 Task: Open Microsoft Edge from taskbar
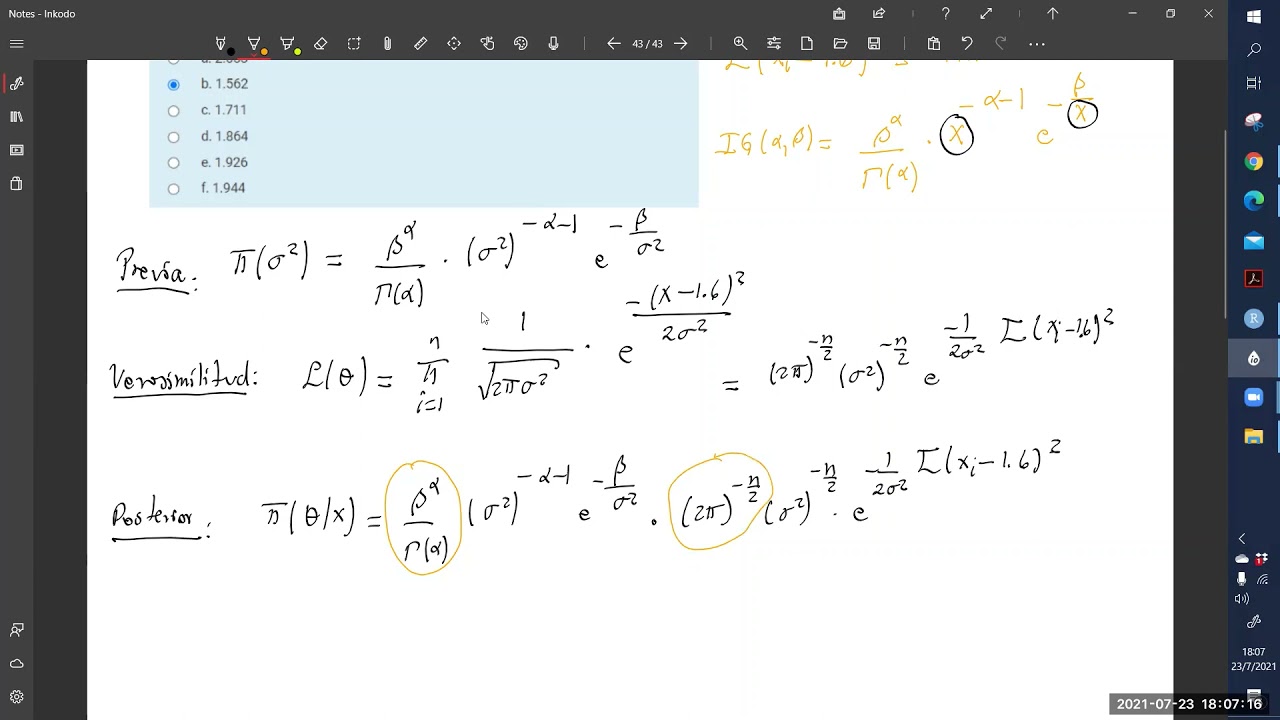(1254, 201)
